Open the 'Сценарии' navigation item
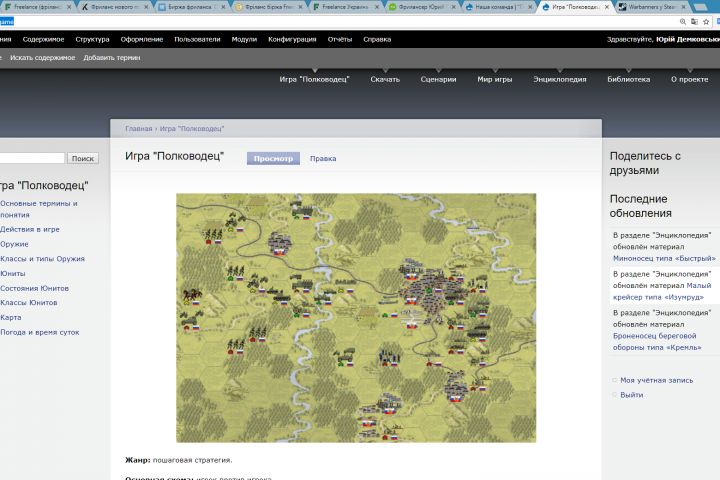720x480 pixels. click(x=438, y=79)
